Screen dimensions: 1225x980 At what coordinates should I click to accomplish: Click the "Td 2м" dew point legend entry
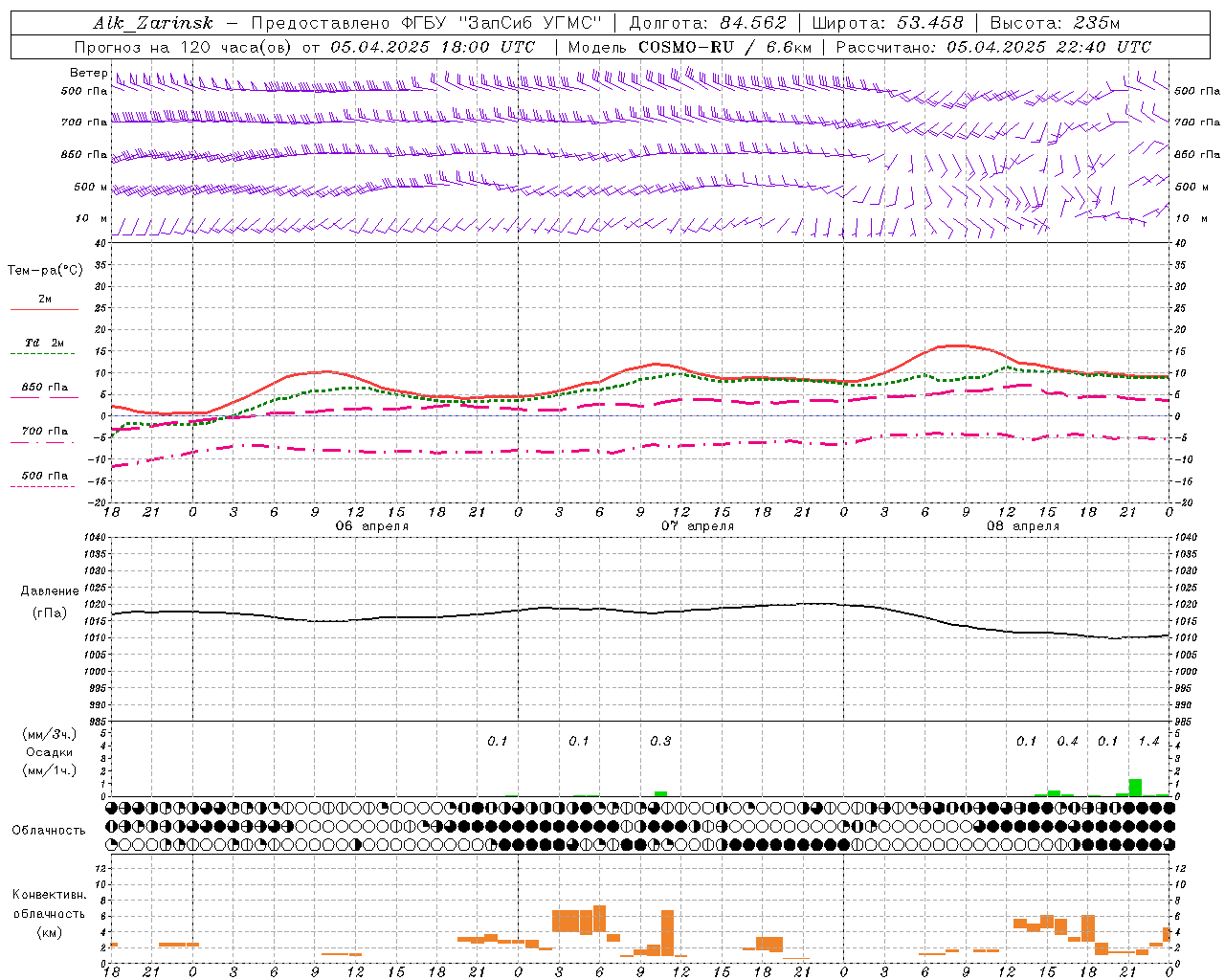44,343
